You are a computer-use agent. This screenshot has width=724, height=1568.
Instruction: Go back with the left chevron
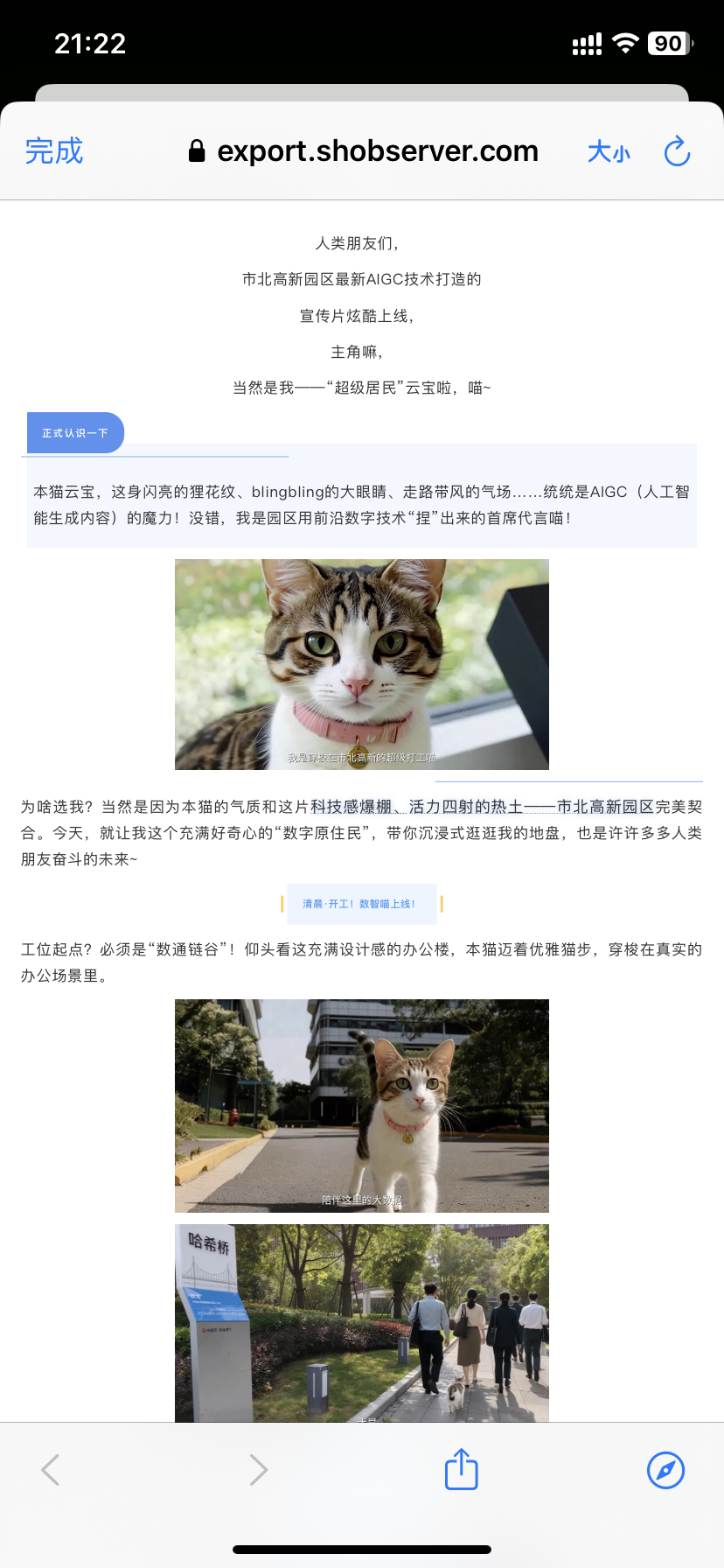coord(51,1470)
